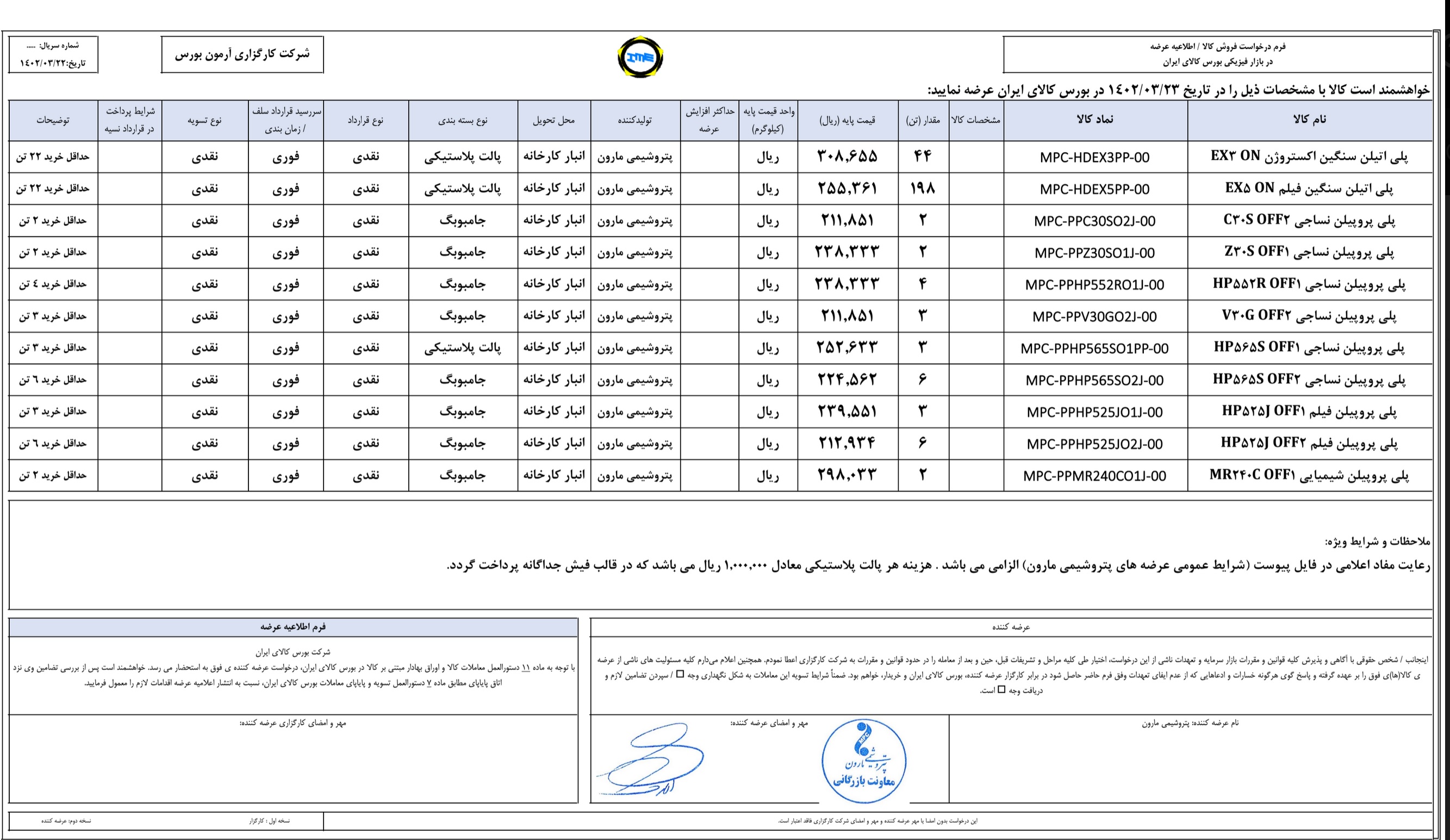
Task: Click the 'مقدار (تن)' column header
Action: point(923,120)
